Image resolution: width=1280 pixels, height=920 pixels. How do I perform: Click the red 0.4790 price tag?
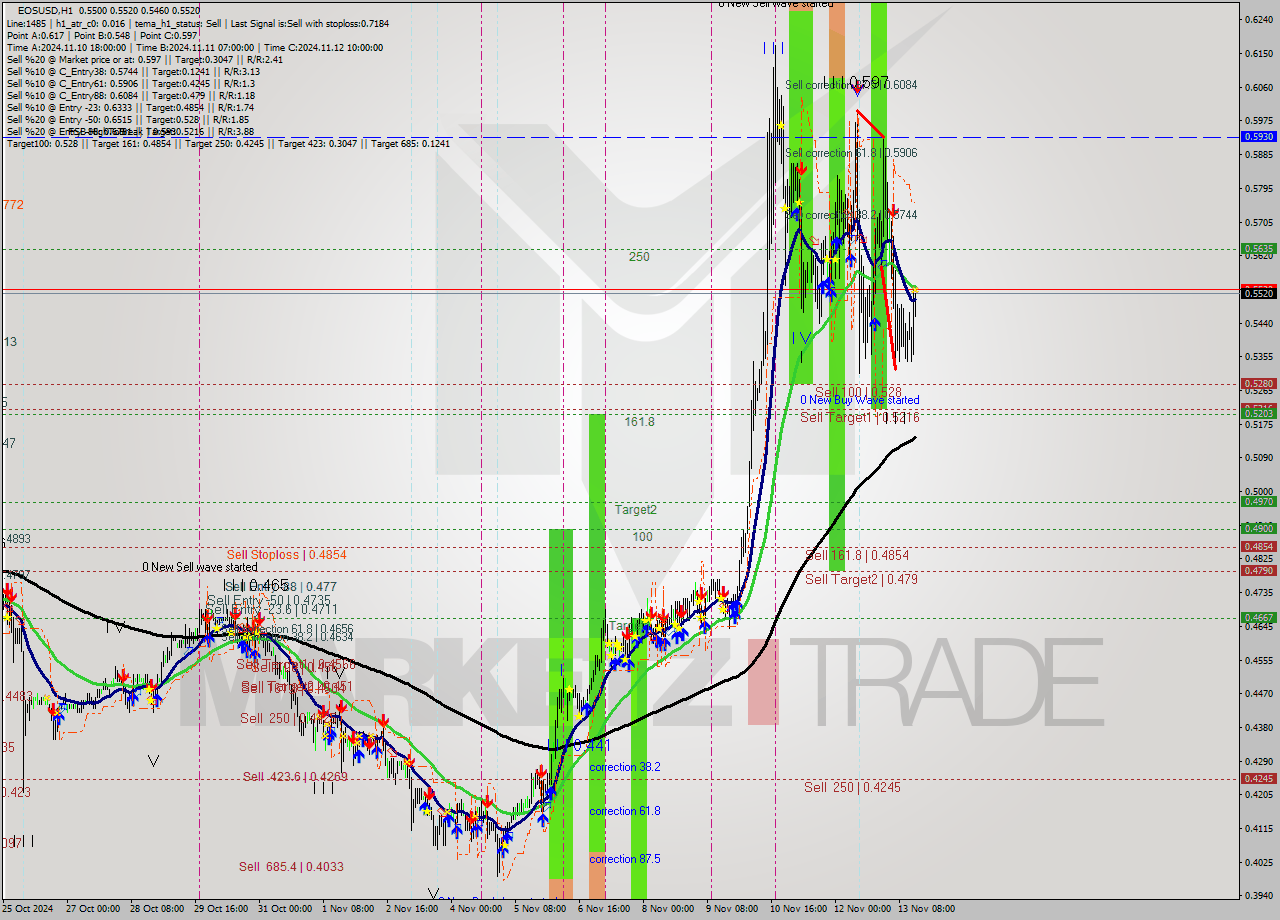pyautogui.click(x=1258, y=570)
